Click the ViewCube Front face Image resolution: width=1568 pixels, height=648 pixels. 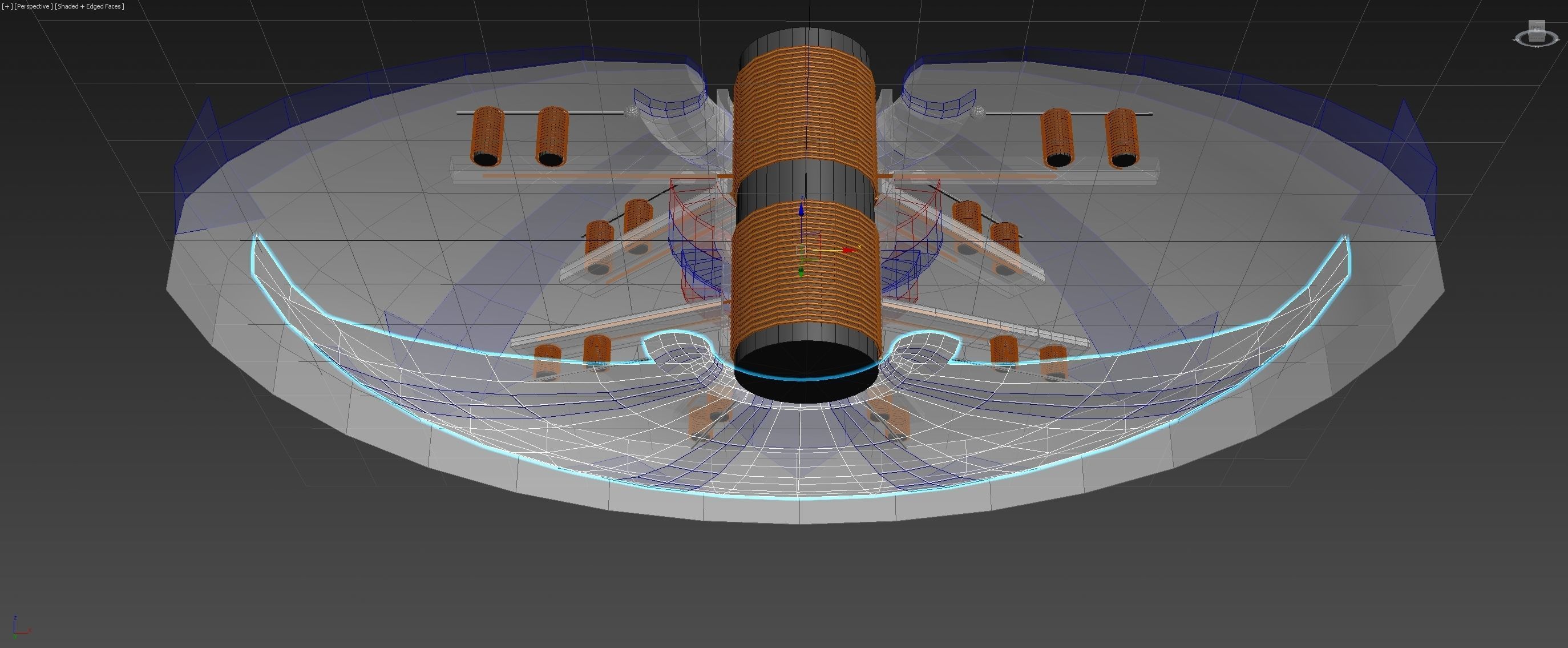pos(1537,26)
